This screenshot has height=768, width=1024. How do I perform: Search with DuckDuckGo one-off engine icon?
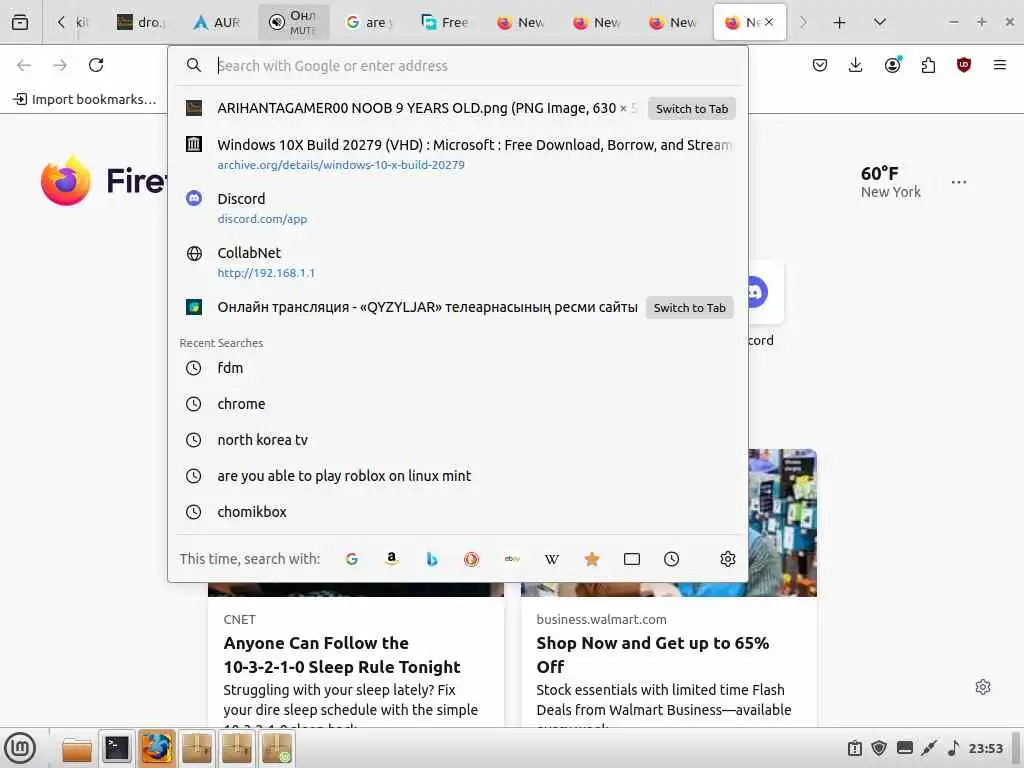472,559
